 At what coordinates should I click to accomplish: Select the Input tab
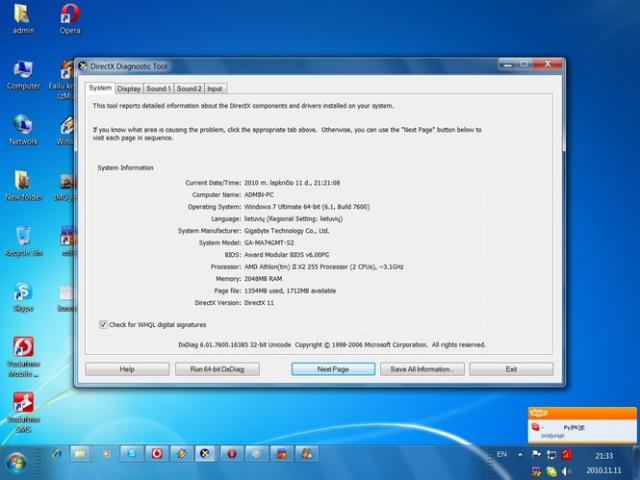[x=215, y=88]
